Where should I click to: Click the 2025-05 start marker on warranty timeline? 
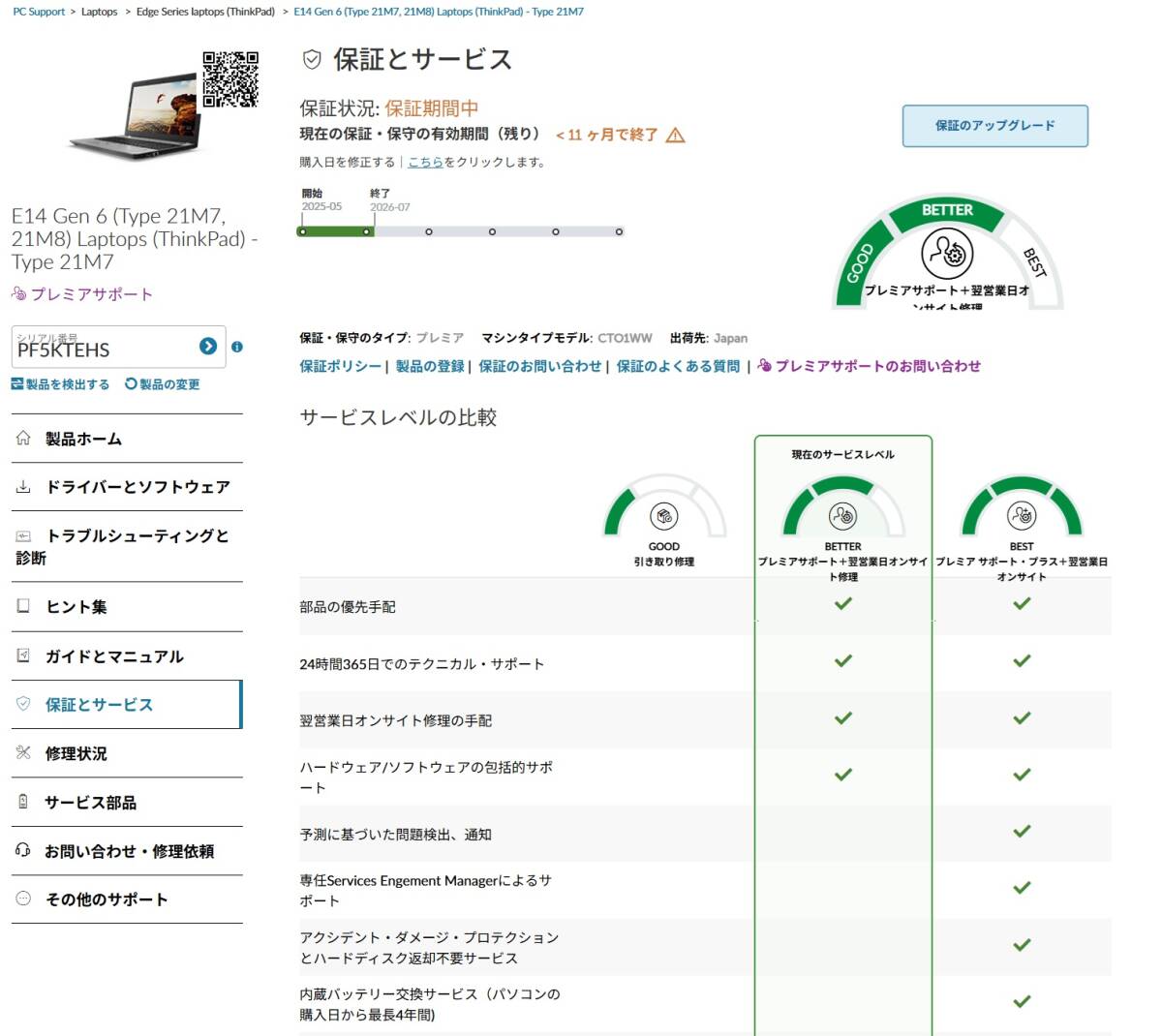click(303, 231)
